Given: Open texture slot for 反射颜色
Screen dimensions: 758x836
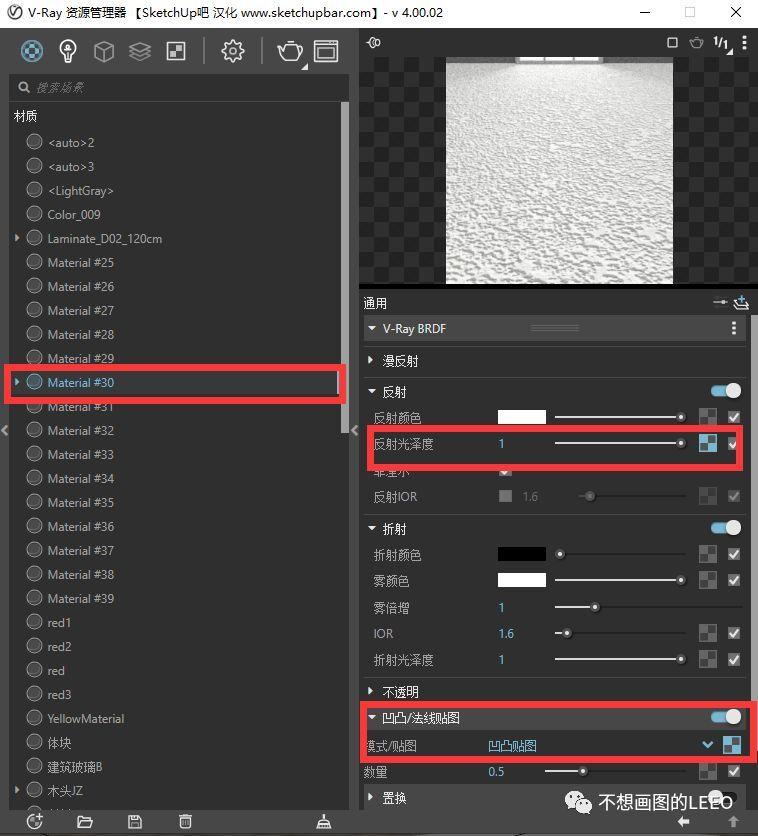Looking at the screenshot, I should pyautogui.click(x=708, y=417).
